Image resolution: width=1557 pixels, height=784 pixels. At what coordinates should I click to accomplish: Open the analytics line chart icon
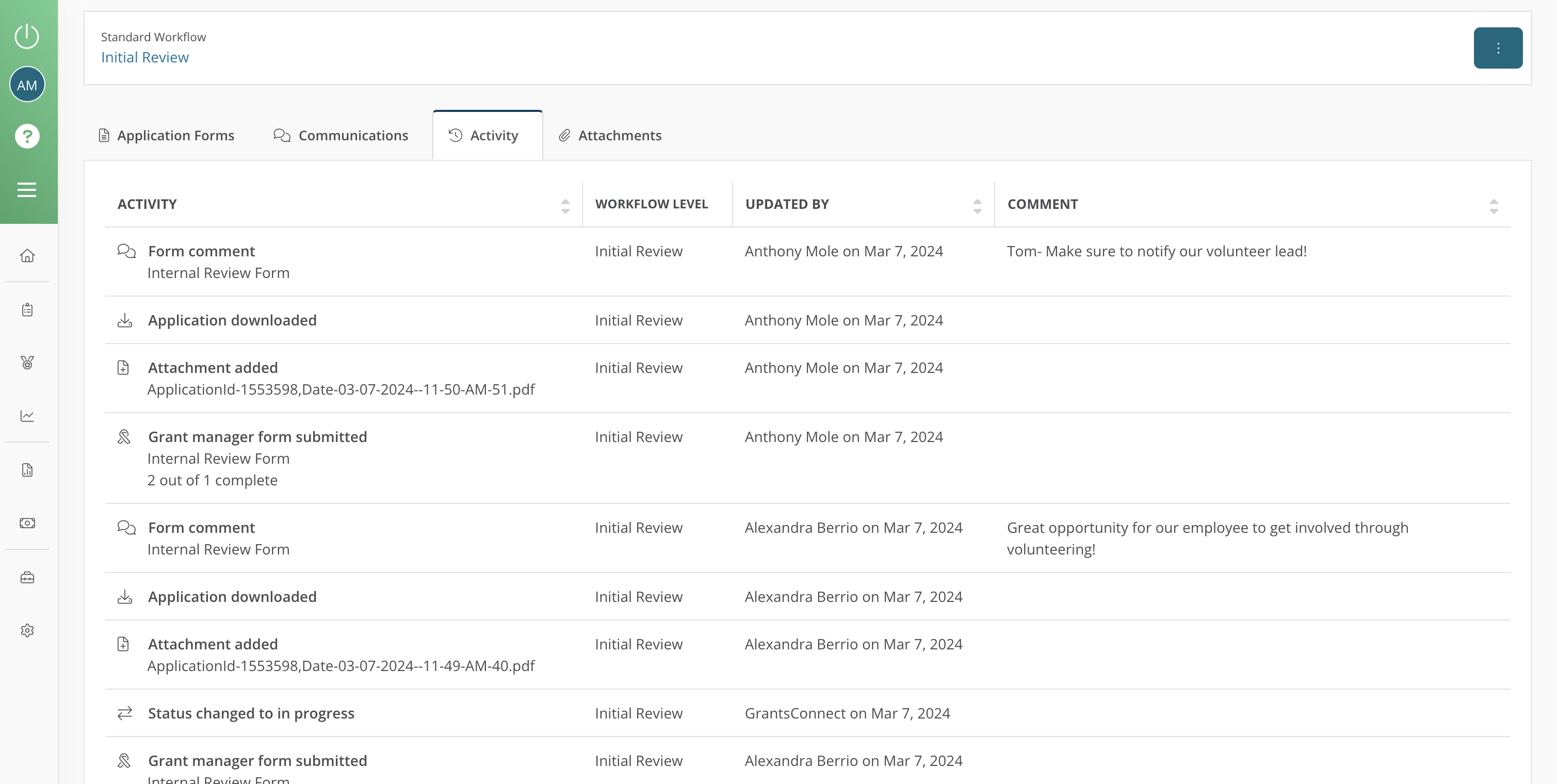27,415
